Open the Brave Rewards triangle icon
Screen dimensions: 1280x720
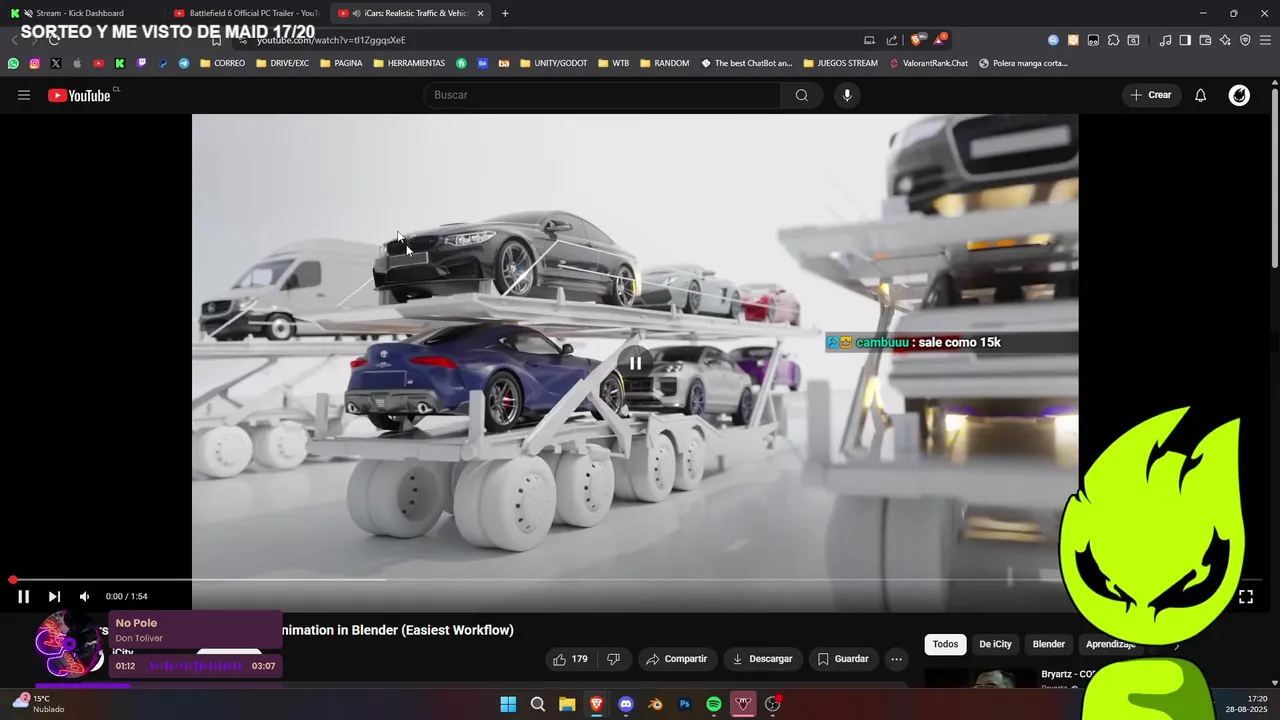[x=939, y=40]
